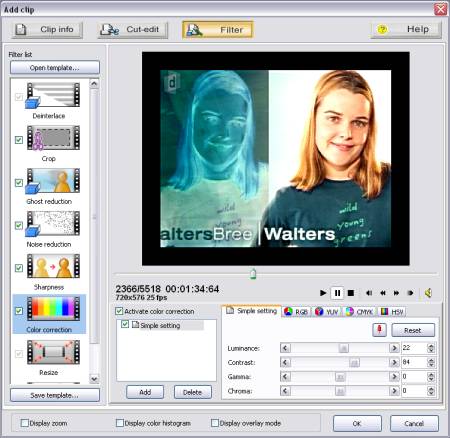The height and width of the screenshot is (438, 450).
Task: Click the filter list scroll-down arrow
Action: tap(94, 379)
